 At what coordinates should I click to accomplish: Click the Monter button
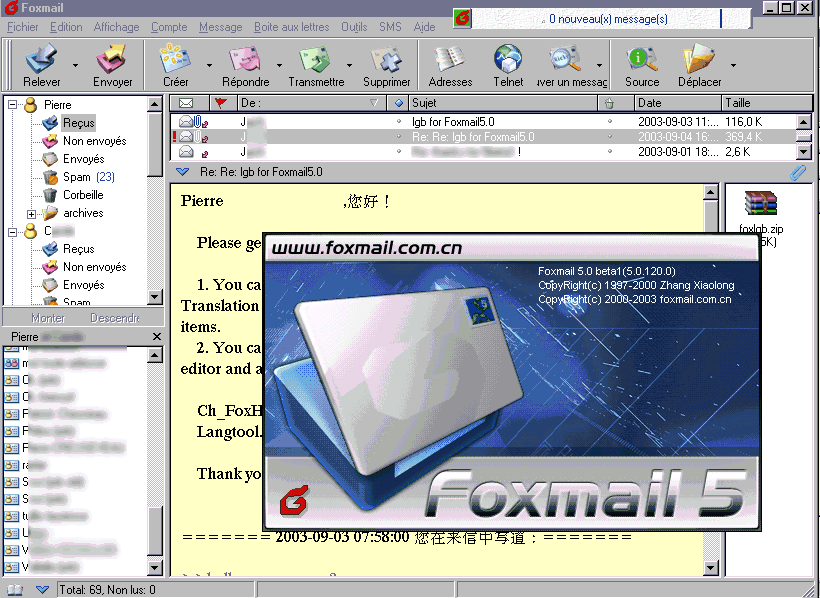pos(48,318)
